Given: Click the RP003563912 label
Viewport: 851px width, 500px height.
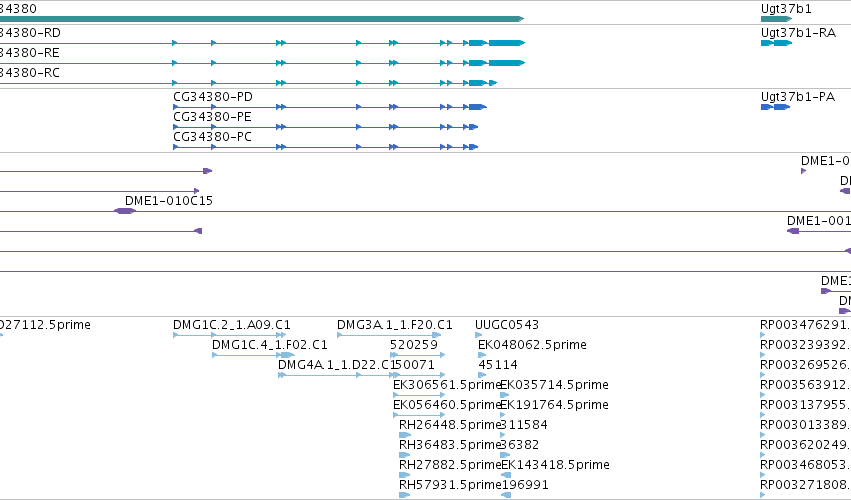Looking at the screenshot, I should 805,385.
